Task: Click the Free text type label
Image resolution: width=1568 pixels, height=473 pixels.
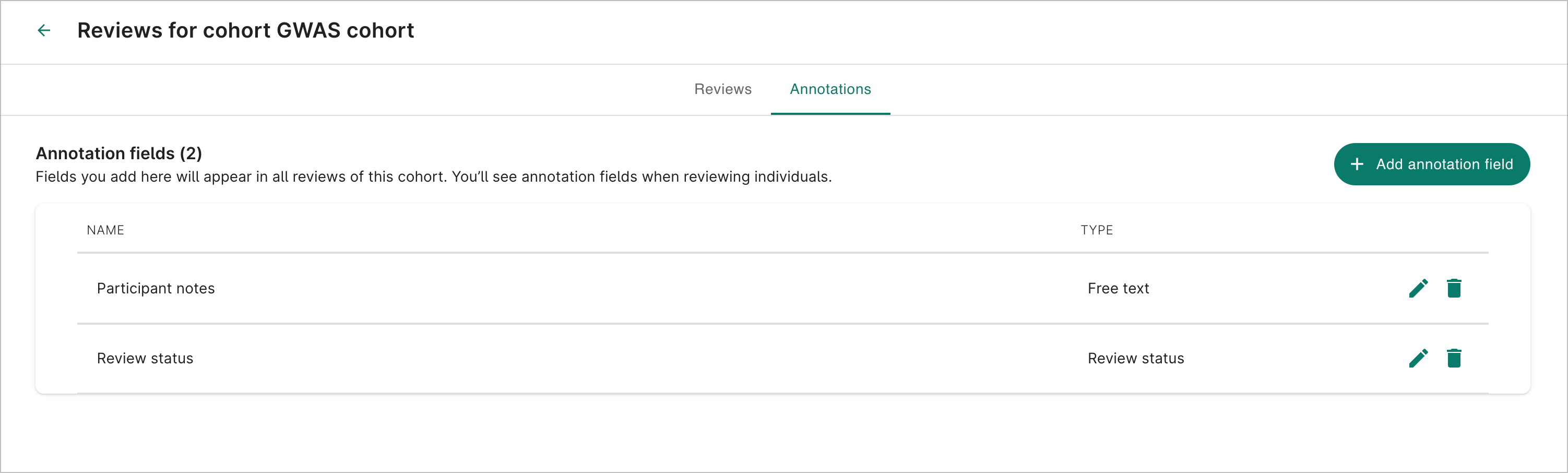Action: click(1118, 288)
